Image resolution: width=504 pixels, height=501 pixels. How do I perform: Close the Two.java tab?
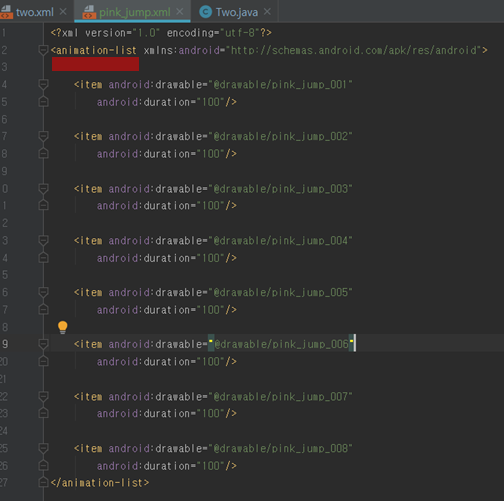click(x=267, y=12)
